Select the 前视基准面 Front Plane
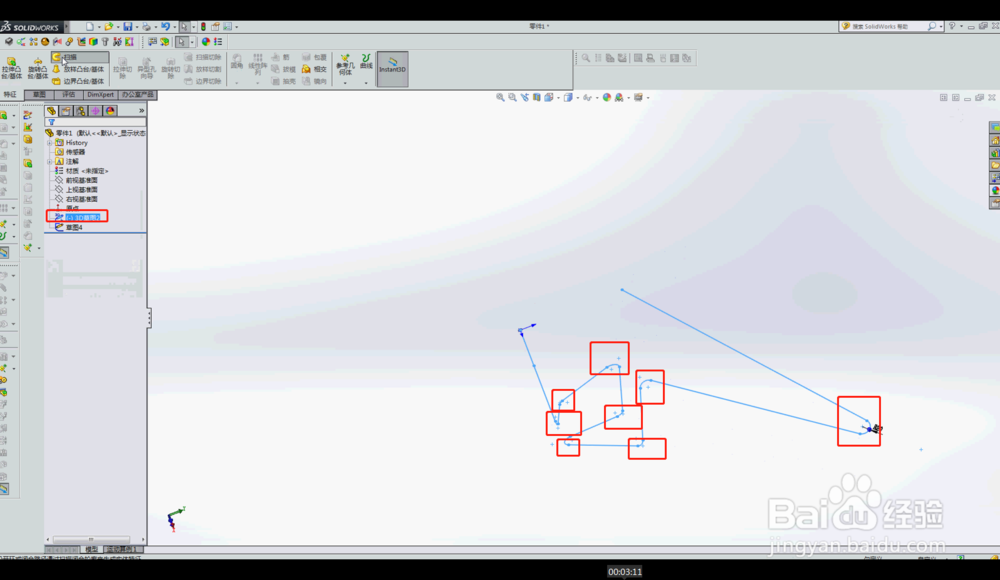 point(76,181)
